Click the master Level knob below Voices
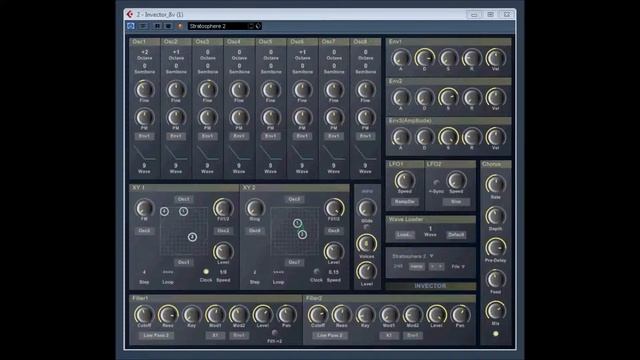The width and height of the screenshot is (640, 360). [x=366, y=271]
